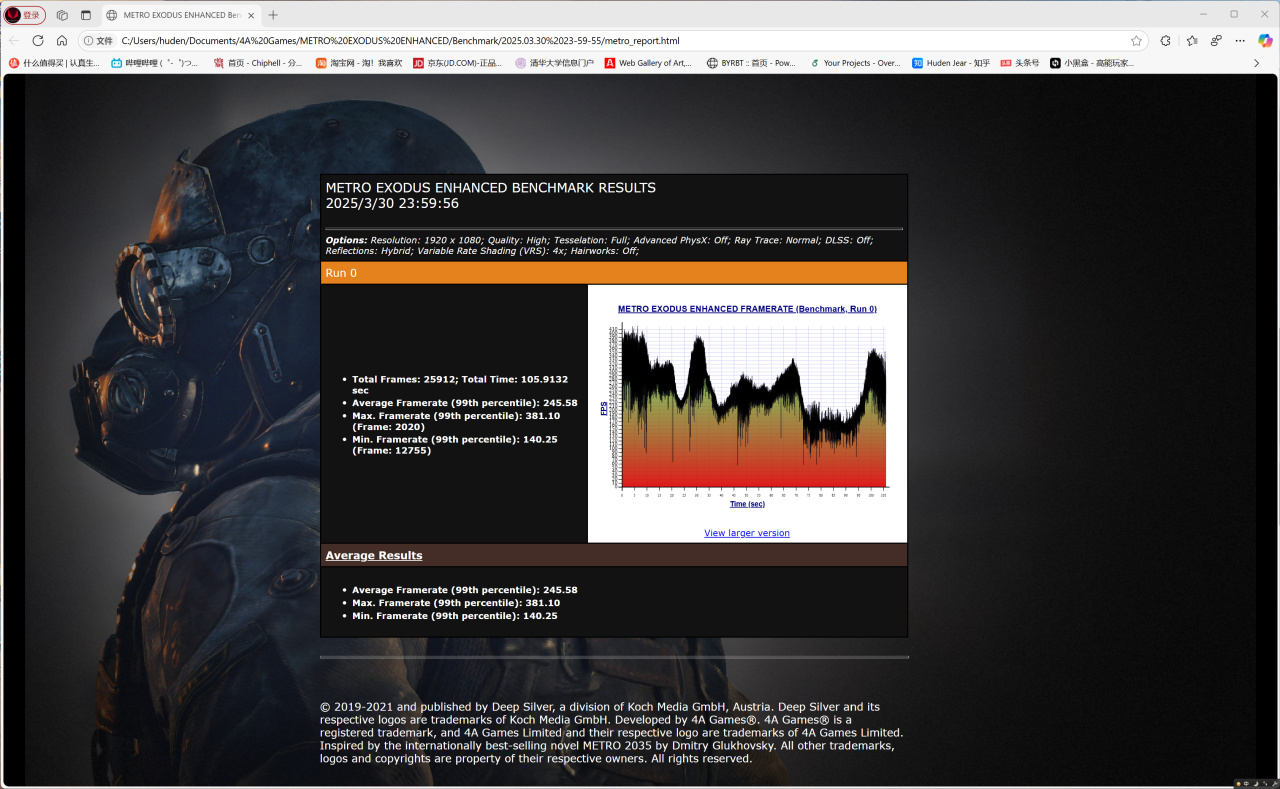Click Run 0 Max. Framerate 381.10 line
Screen dimensions: 1280x789
[x=456, y=421]
